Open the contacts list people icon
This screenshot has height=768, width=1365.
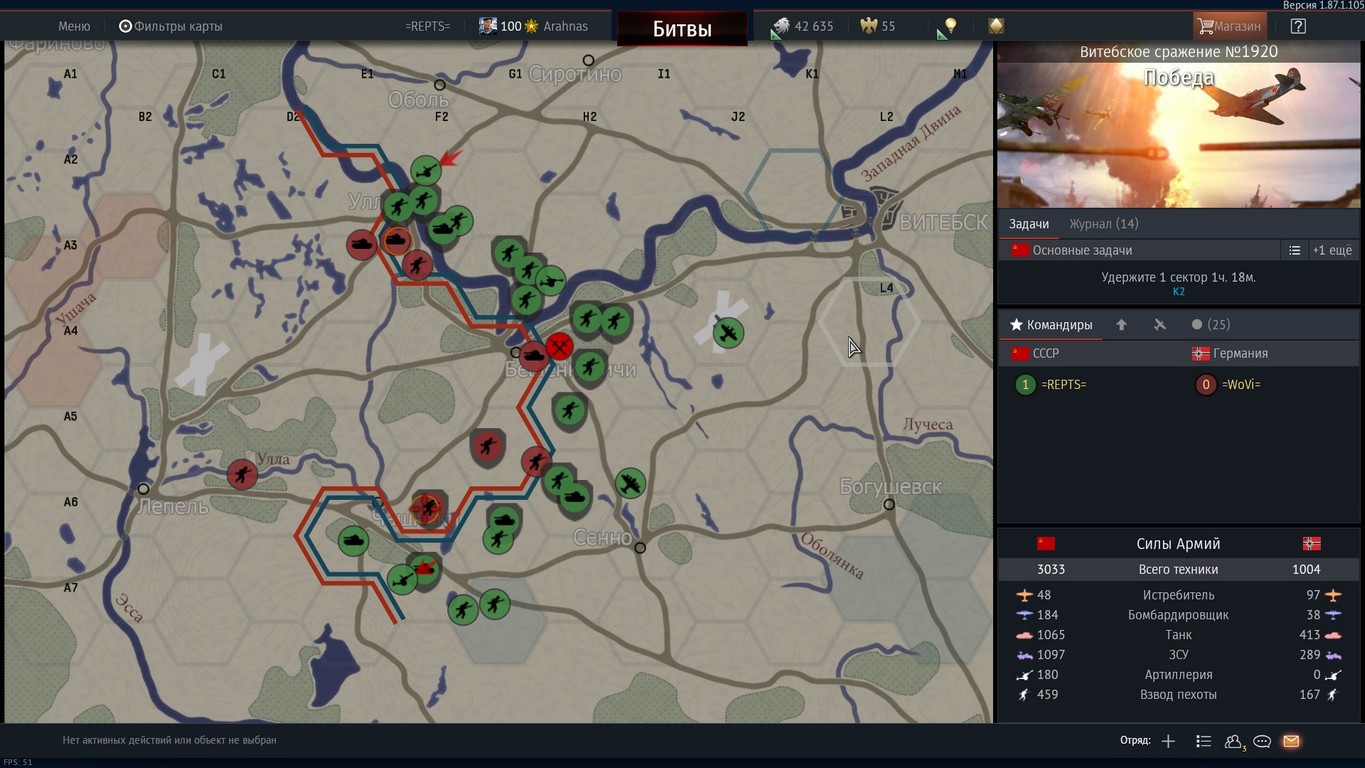pos(1233,741)
